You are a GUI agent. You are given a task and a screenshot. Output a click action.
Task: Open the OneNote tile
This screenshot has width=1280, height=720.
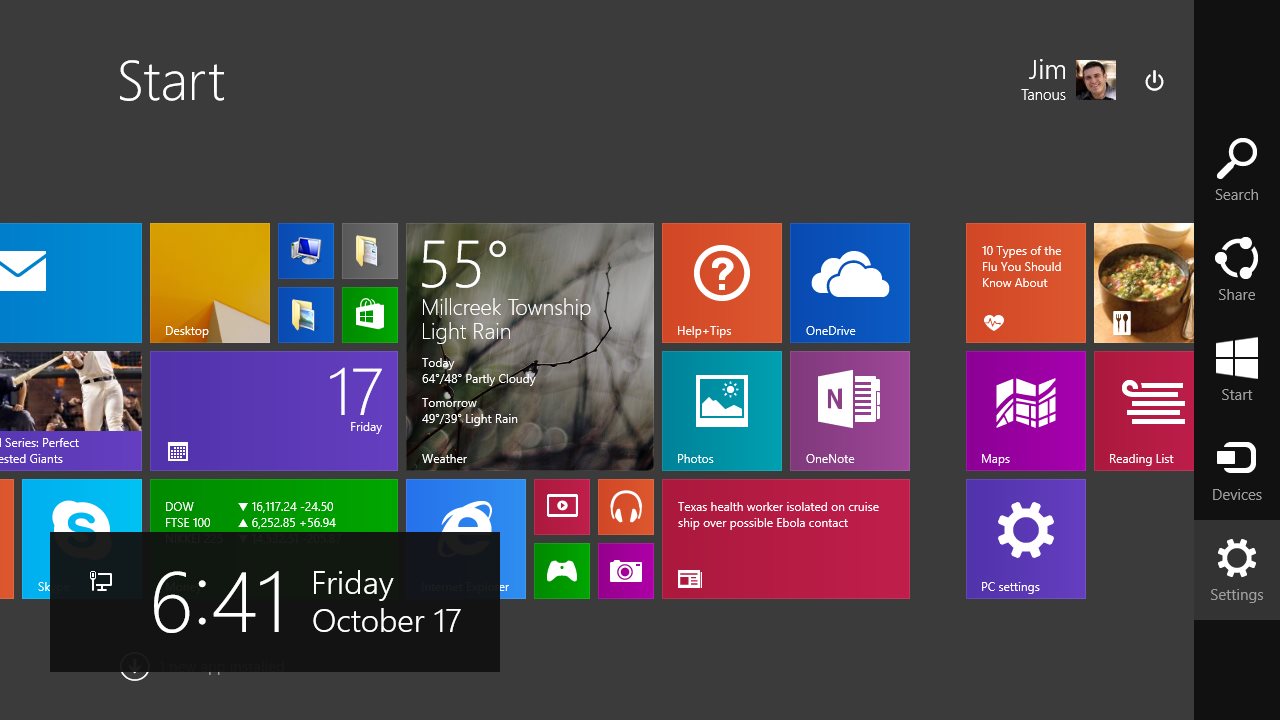point(850,411)
